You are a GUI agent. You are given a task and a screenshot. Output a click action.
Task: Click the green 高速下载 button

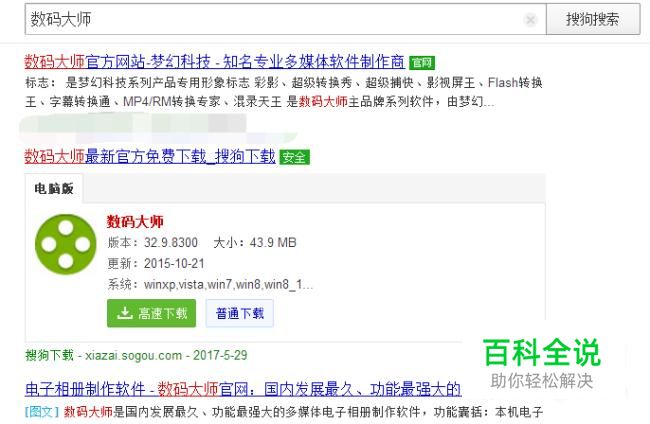coord(151,313)
